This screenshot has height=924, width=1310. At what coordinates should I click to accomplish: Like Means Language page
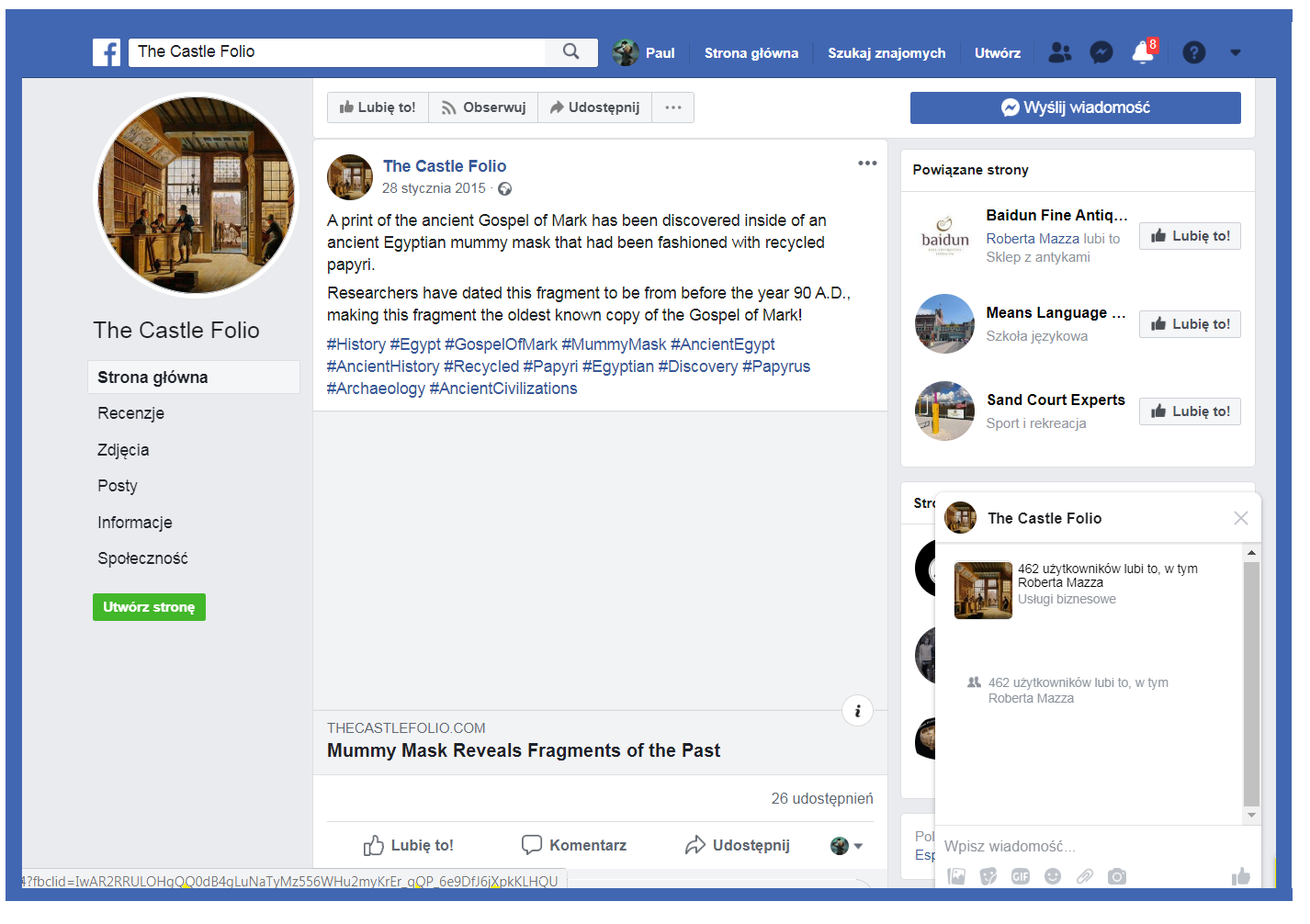[x=1190, y=324]
